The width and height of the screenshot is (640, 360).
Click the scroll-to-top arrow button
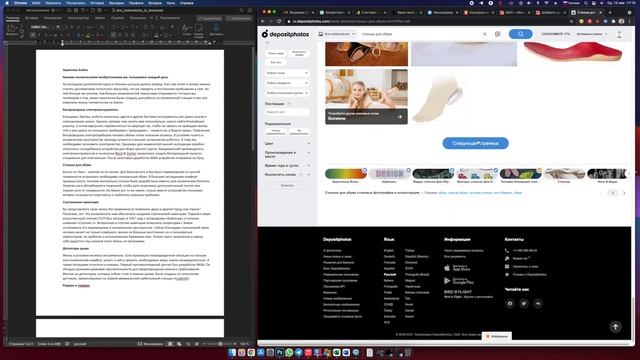616,327
